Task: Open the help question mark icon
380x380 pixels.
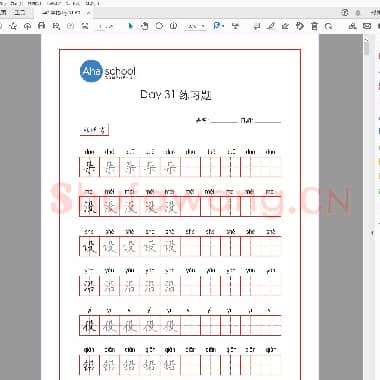Action: pos(345,12)
